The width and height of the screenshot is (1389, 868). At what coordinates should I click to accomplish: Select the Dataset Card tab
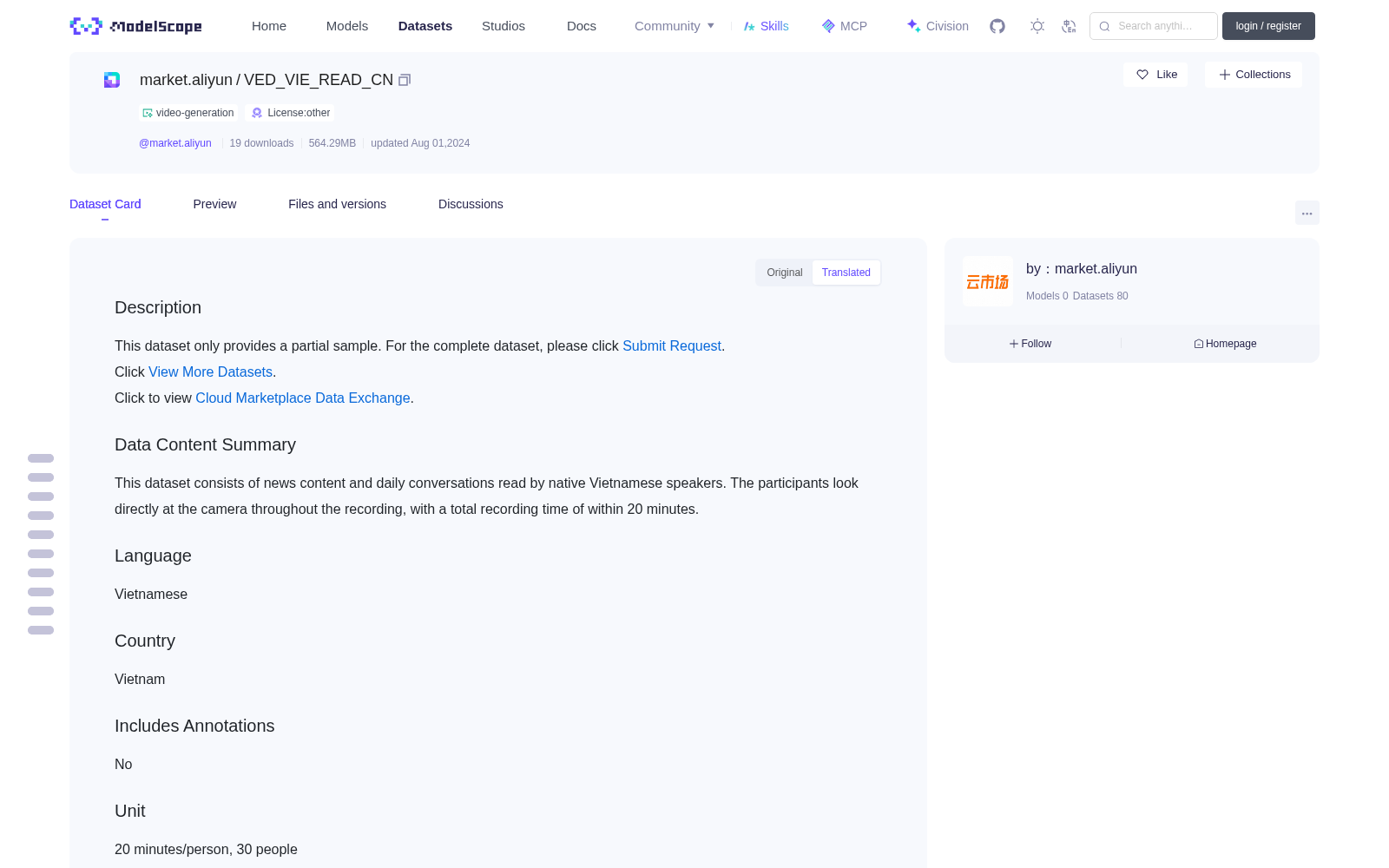[x=105, y=204]
